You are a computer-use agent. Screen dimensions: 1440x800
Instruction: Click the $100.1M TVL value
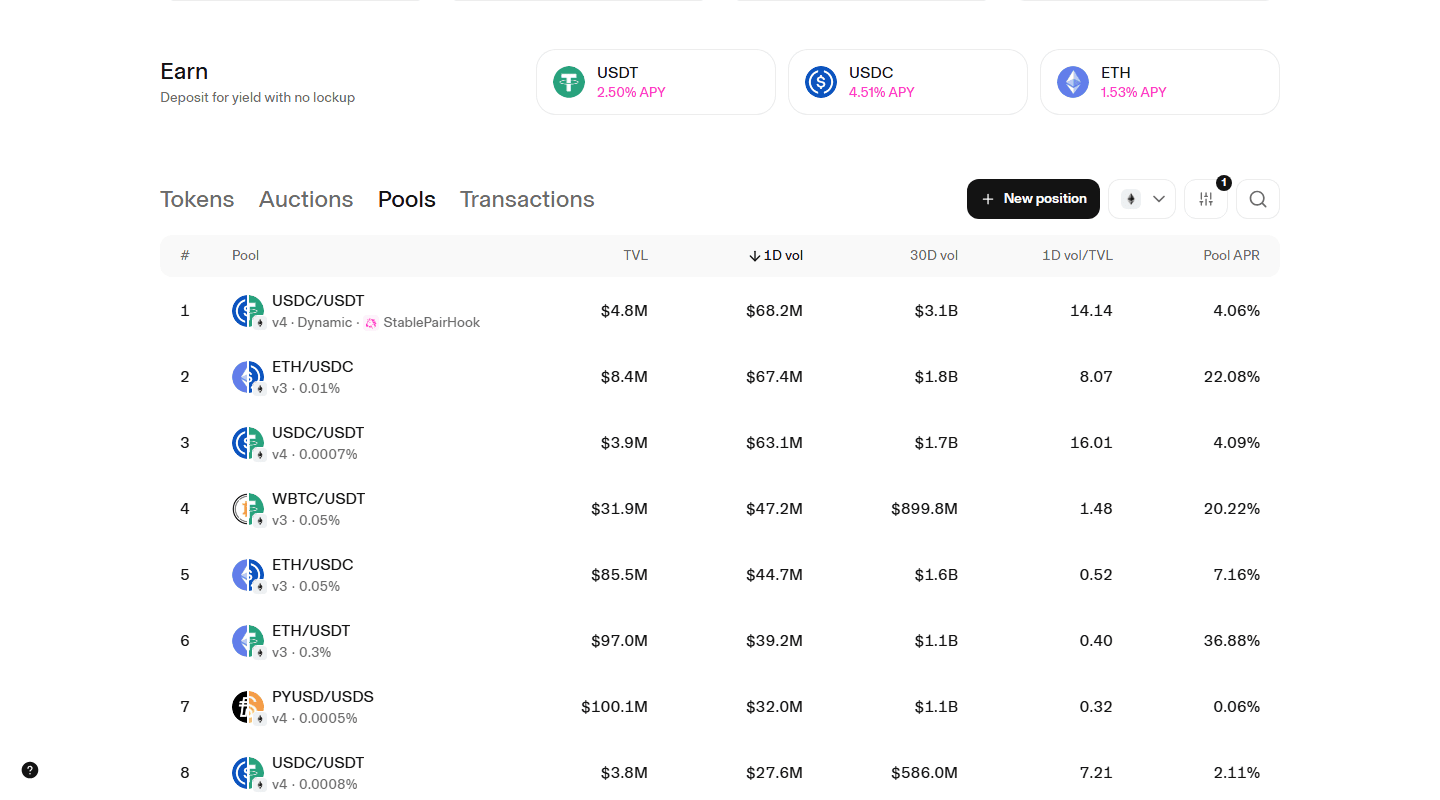(x=614, y=707)
